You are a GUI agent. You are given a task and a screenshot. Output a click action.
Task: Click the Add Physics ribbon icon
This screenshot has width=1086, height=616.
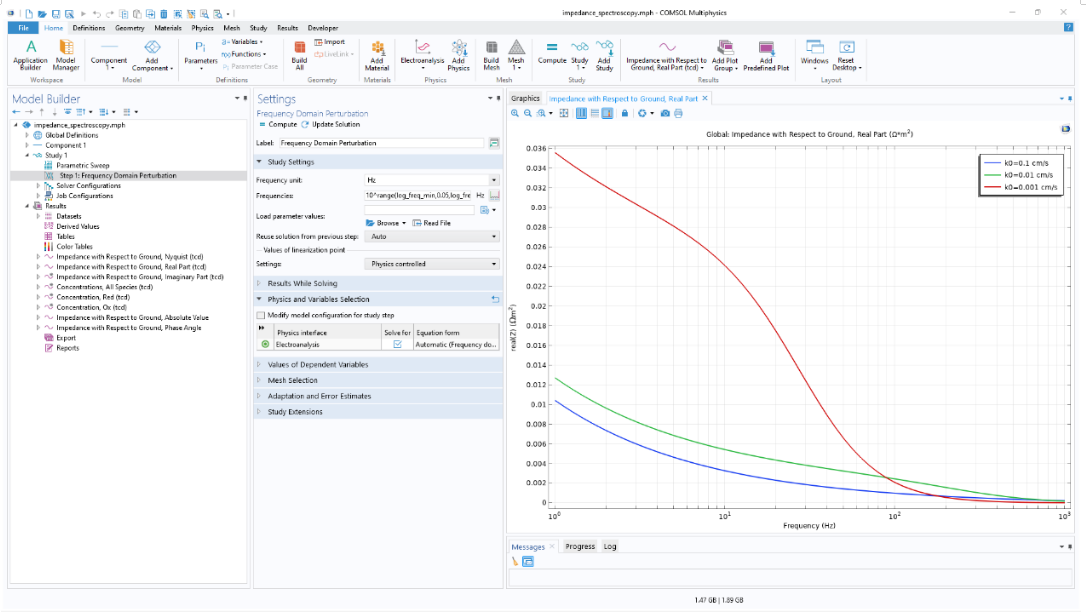(459, 55)
